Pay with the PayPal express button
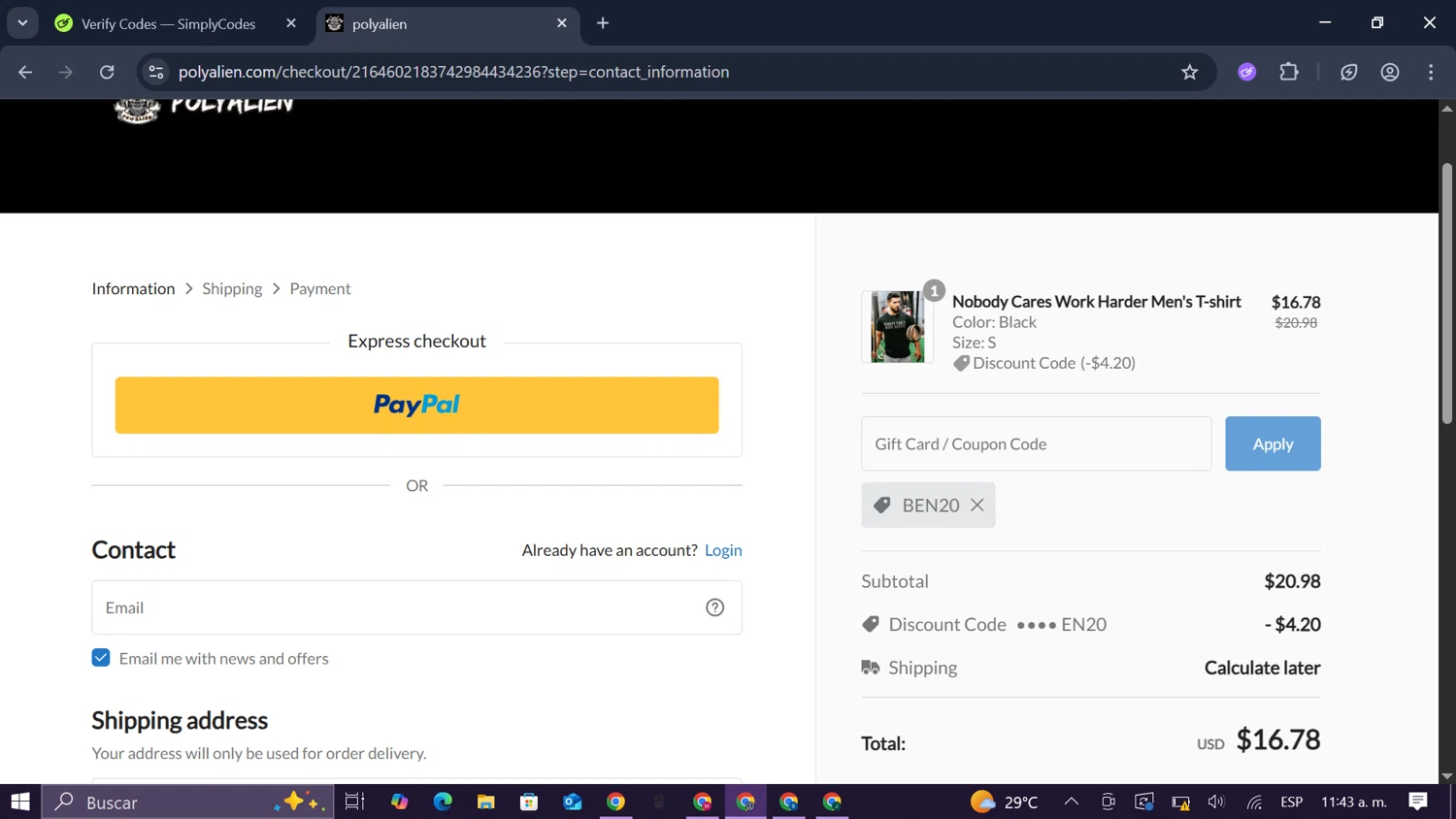The width and height of the screenshot is (1456, 819). coord(416,405)
